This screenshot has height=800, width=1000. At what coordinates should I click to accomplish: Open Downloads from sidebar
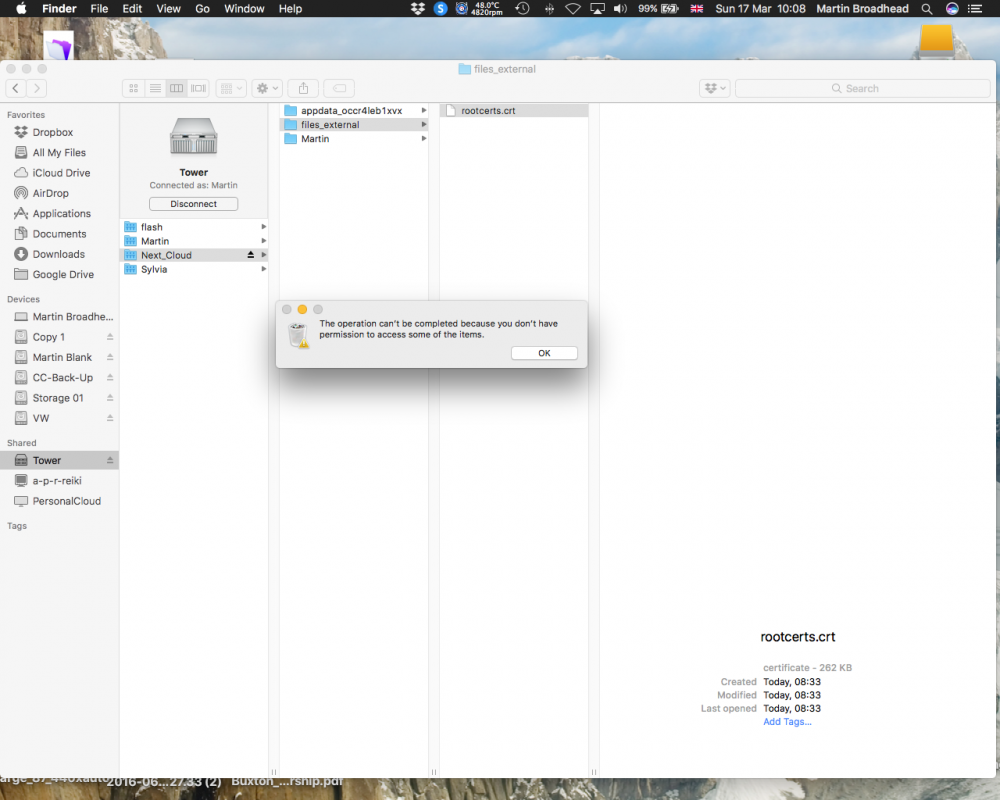59,254
